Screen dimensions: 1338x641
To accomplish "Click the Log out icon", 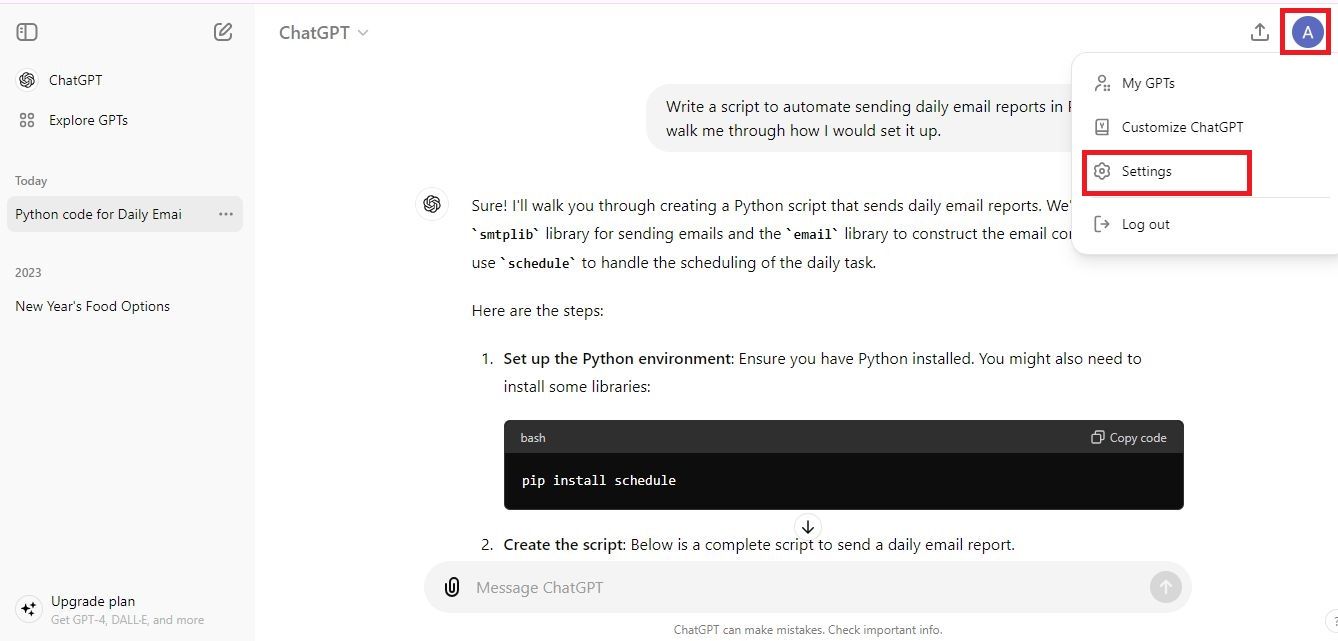I will (1101, 224).
